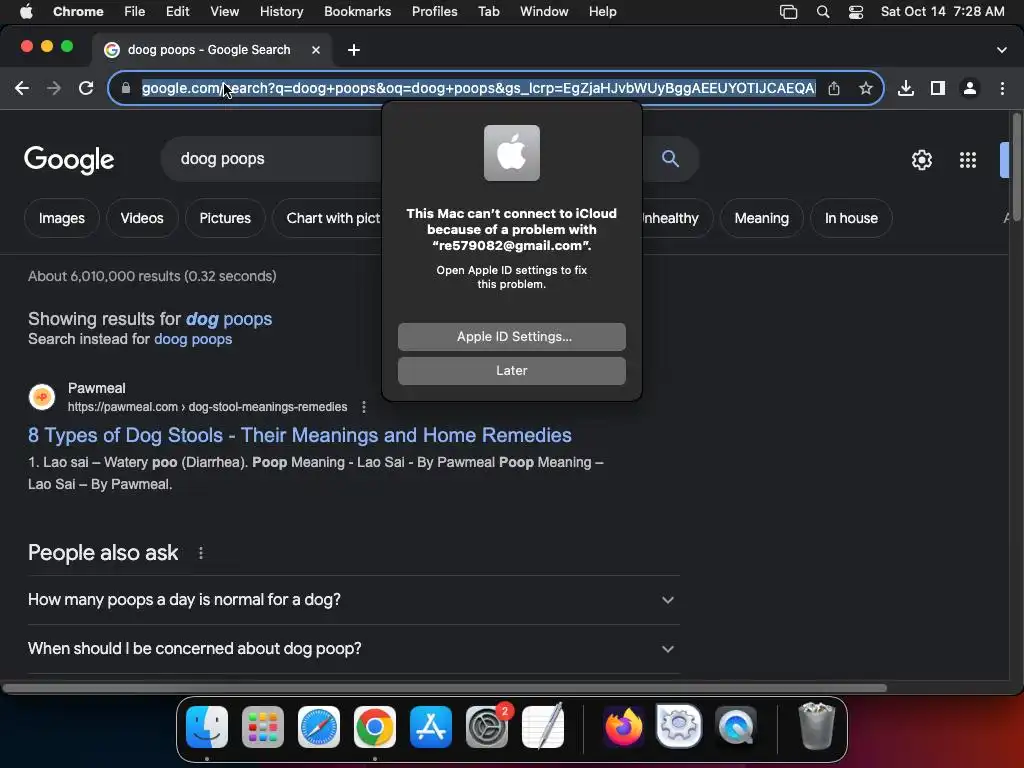Open the pawmeal.com URL breadcrumb
The height and width of the screenshot is (768, 1024).
coord(208,407)
